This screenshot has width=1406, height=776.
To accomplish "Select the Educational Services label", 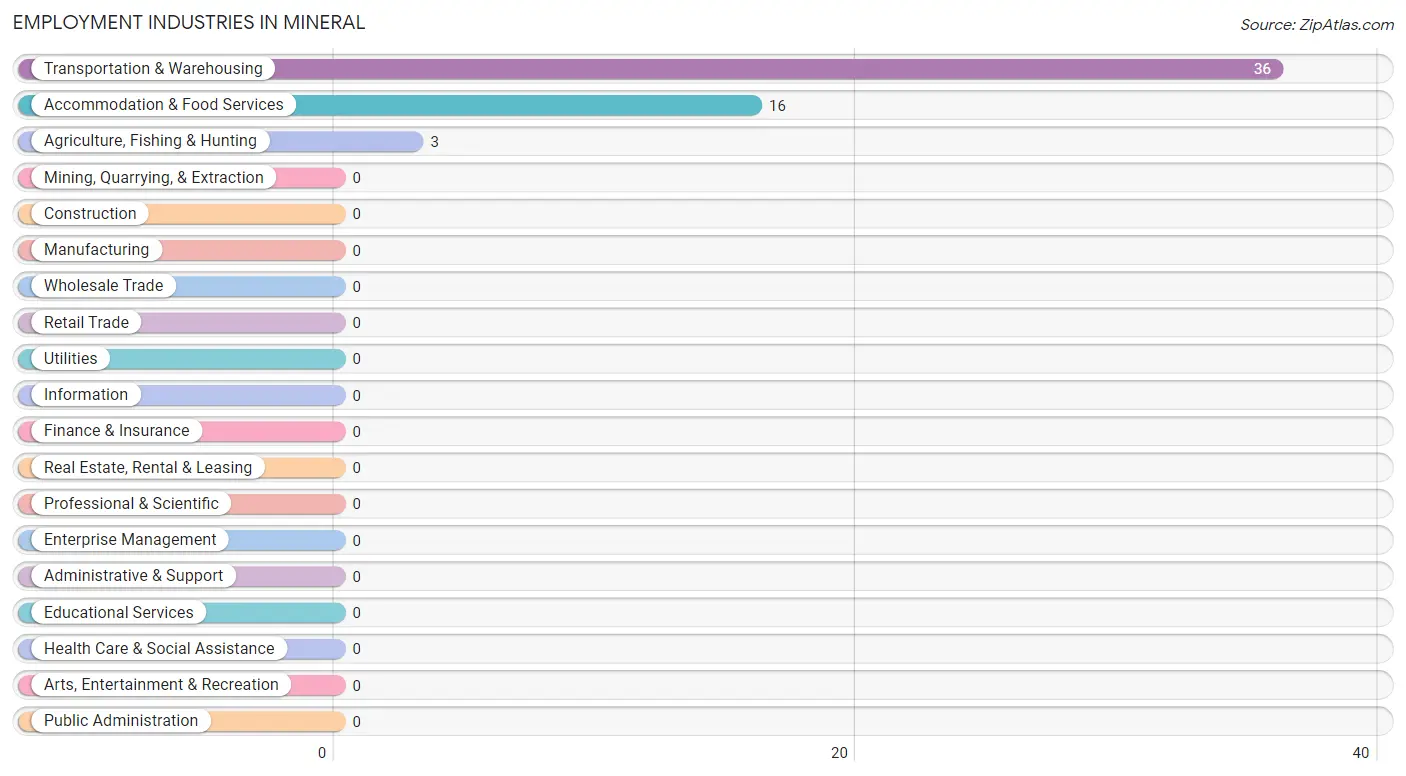I will click(119, 613).
